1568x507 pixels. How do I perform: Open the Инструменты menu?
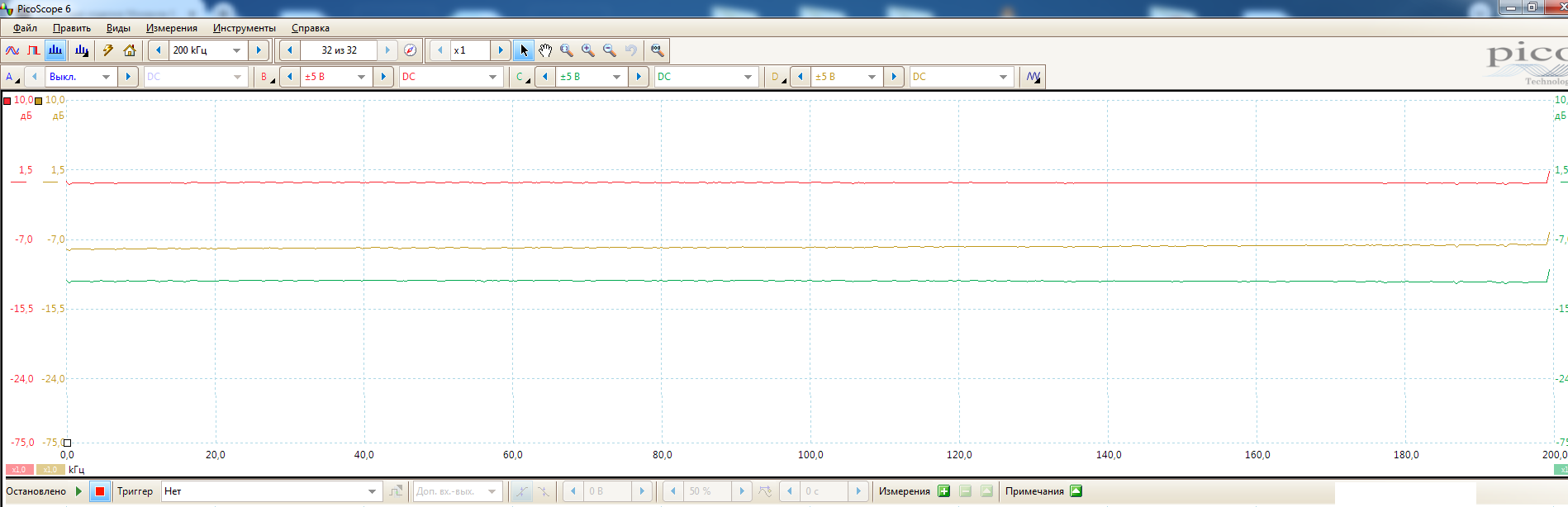(244, 28)
